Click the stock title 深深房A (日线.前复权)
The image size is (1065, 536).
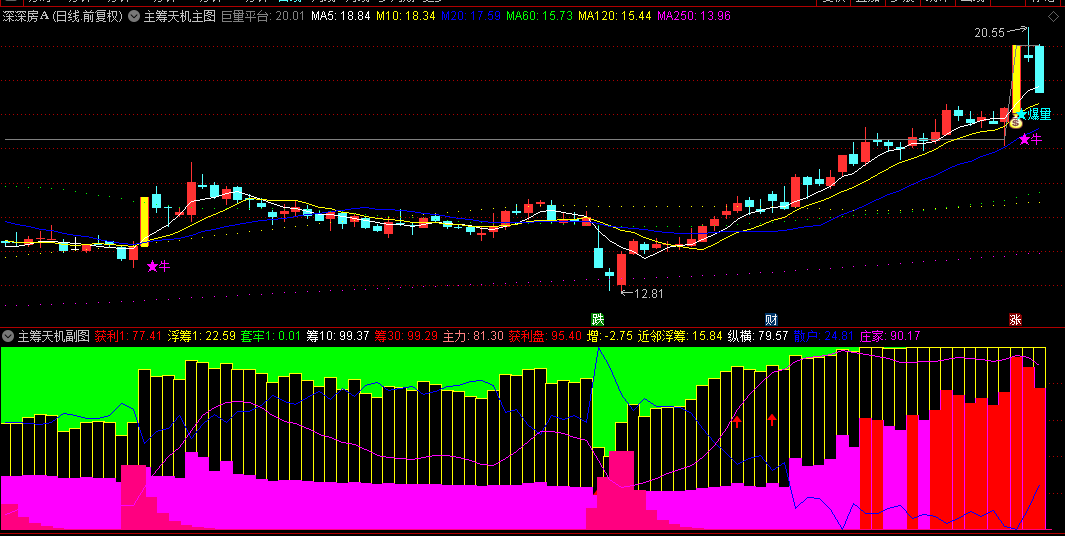point(62,16)
